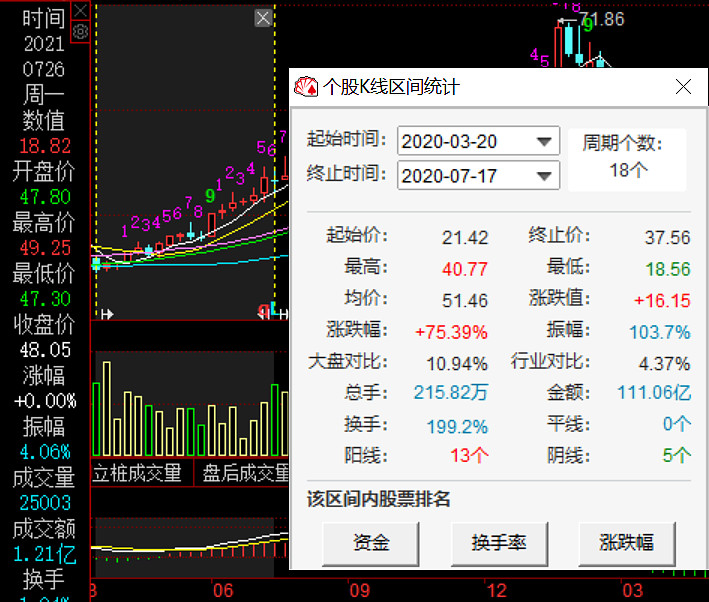This screenshot has height=602, width=709.
Task: Click the 09 month label on time axis
Action: (359, 591)
